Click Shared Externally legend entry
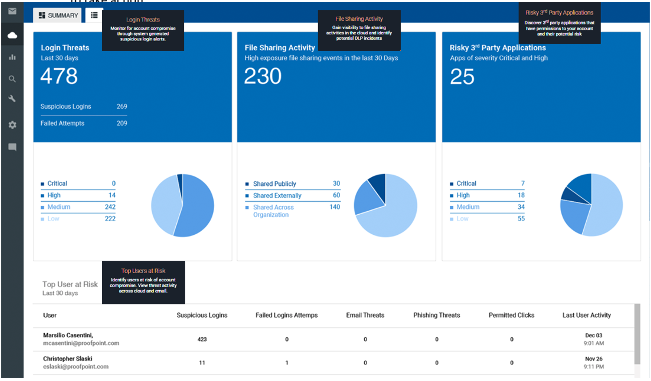Viewport: 651px width, 381px height. tap(293, 195)
